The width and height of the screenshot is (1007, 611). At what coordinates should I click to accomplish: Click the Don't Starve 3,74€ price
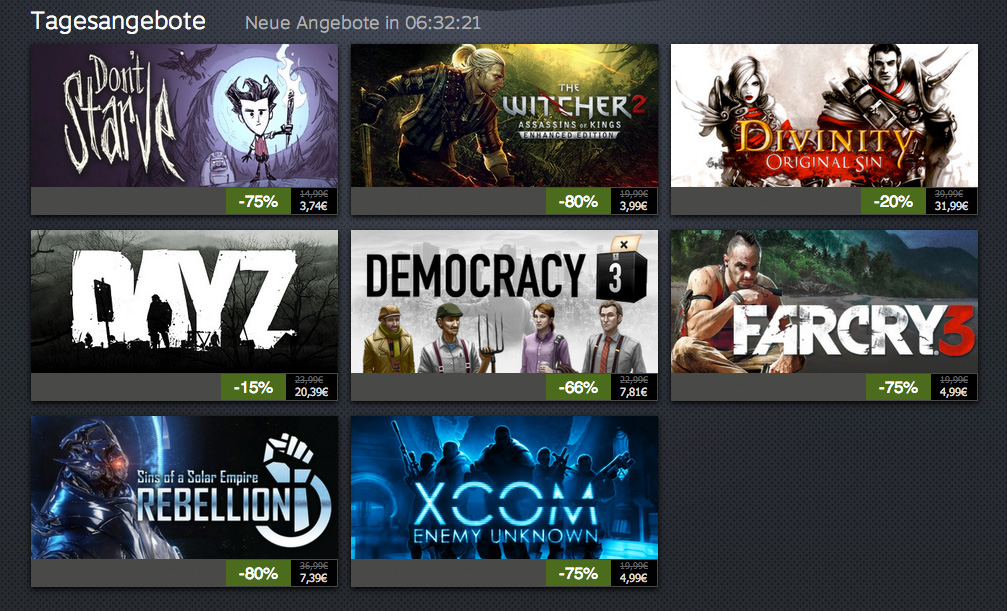[313, 206]
